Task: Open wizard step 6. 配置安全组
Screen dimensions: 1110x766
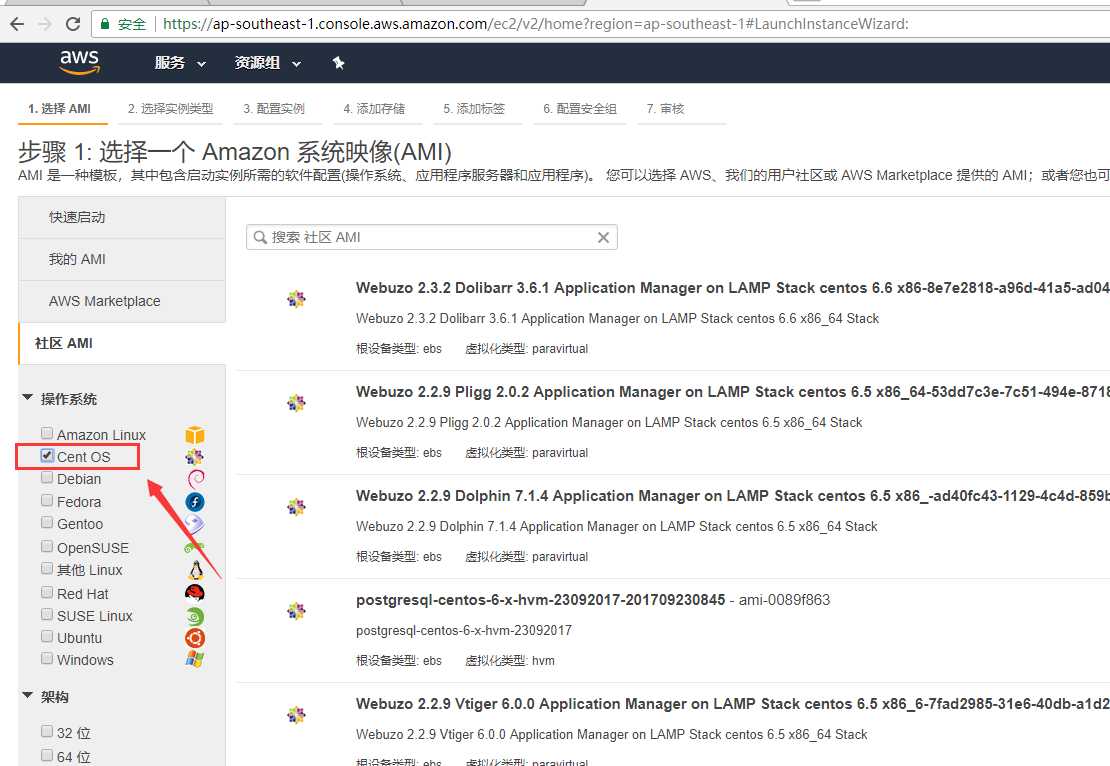Action: 580,109
